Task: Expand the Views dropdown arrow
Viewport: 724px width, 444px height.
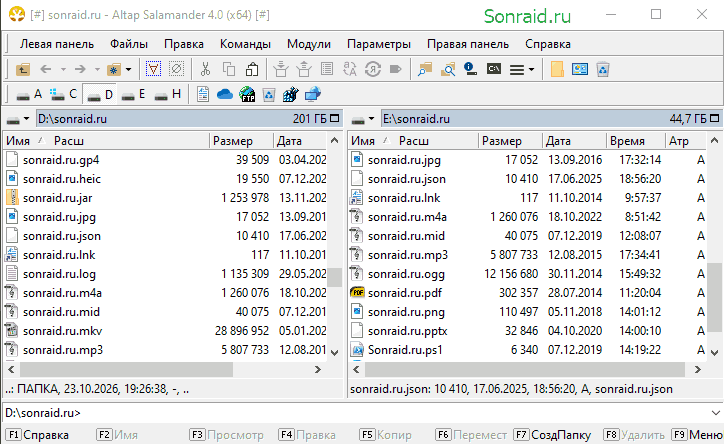Action: point(531,70)
